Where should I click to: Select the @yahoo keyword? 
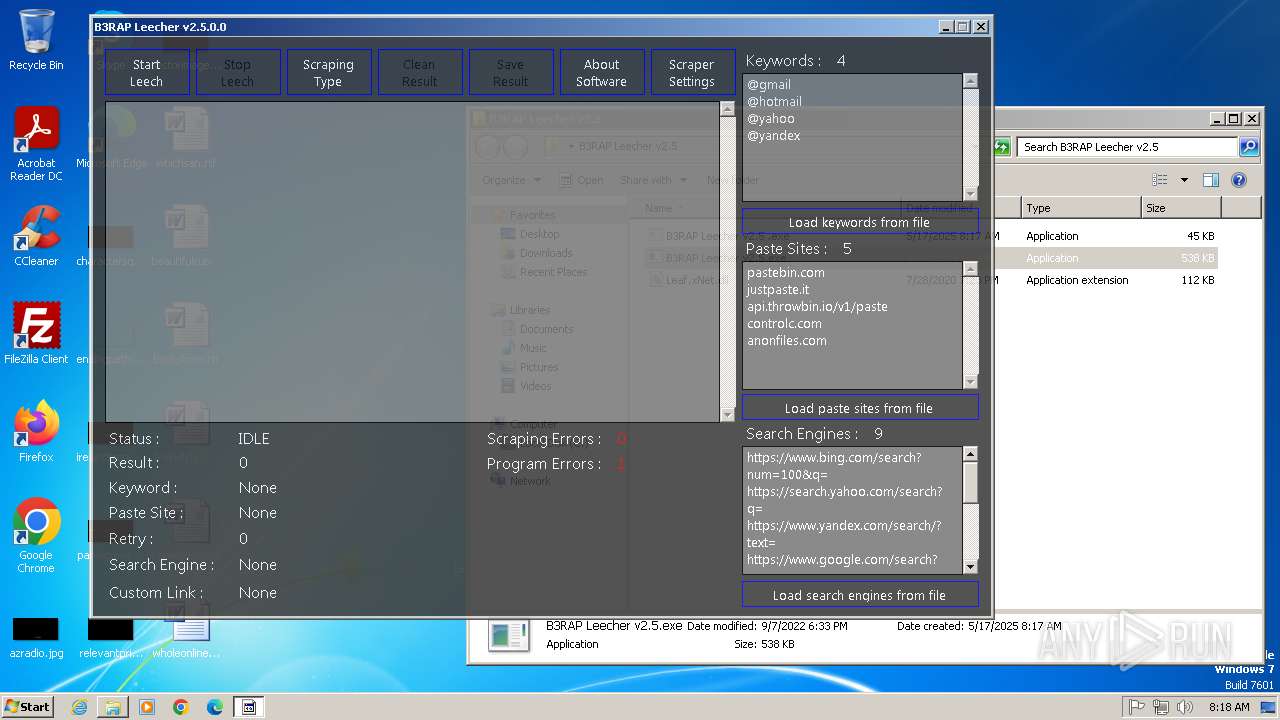coord(771,119)
